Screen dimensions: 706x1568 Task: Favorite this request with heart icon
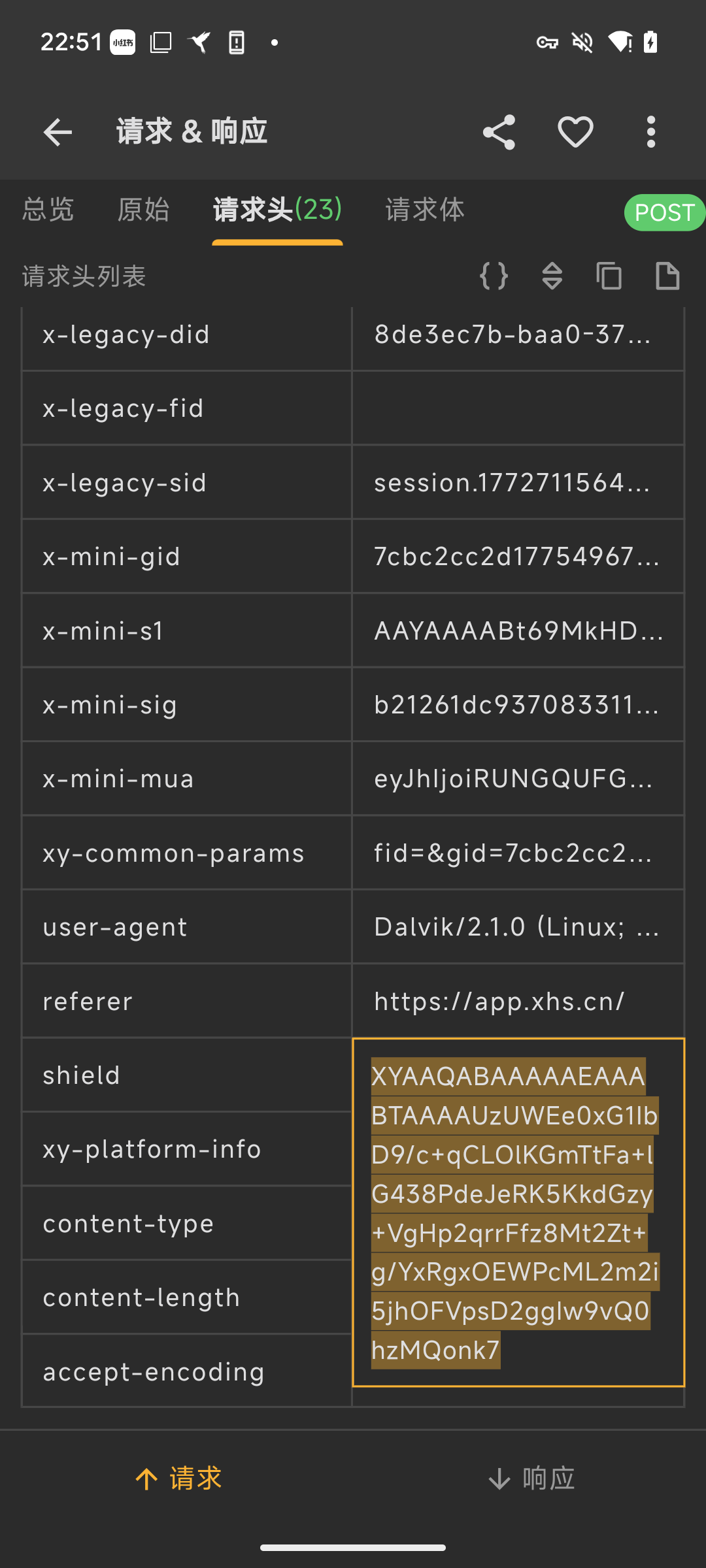click(x=575, y=133)
